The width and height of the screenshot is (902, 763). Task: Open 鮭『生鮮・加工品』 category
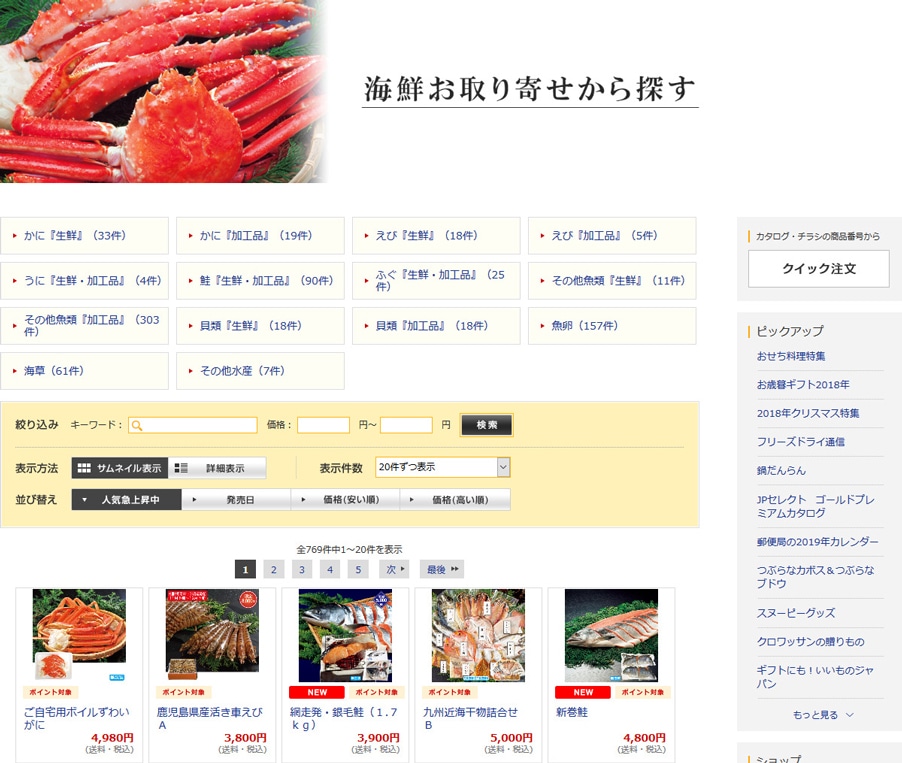261,281
